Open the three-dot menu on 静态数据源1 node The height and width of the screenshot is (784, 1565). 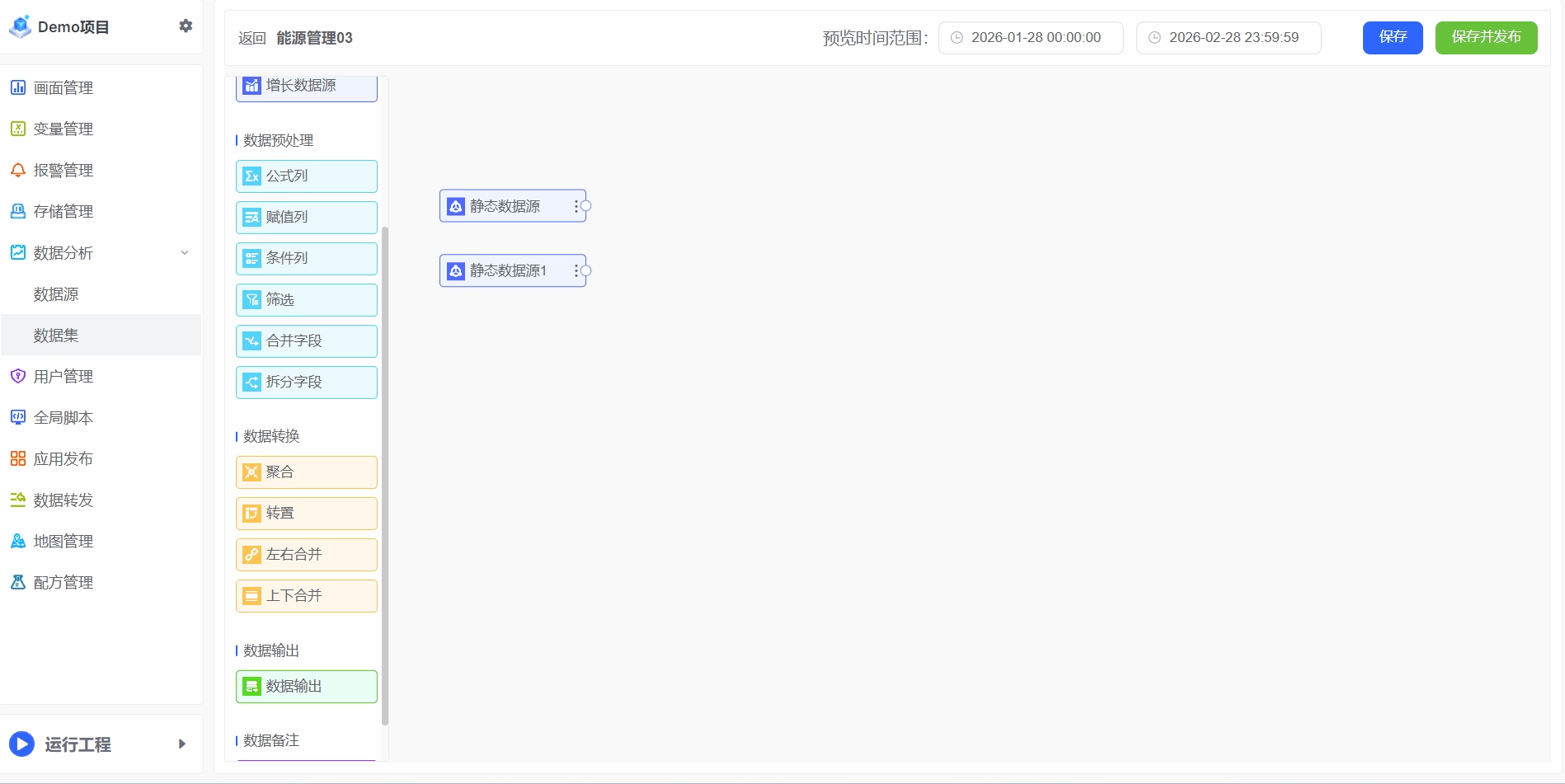coord(576,270)
